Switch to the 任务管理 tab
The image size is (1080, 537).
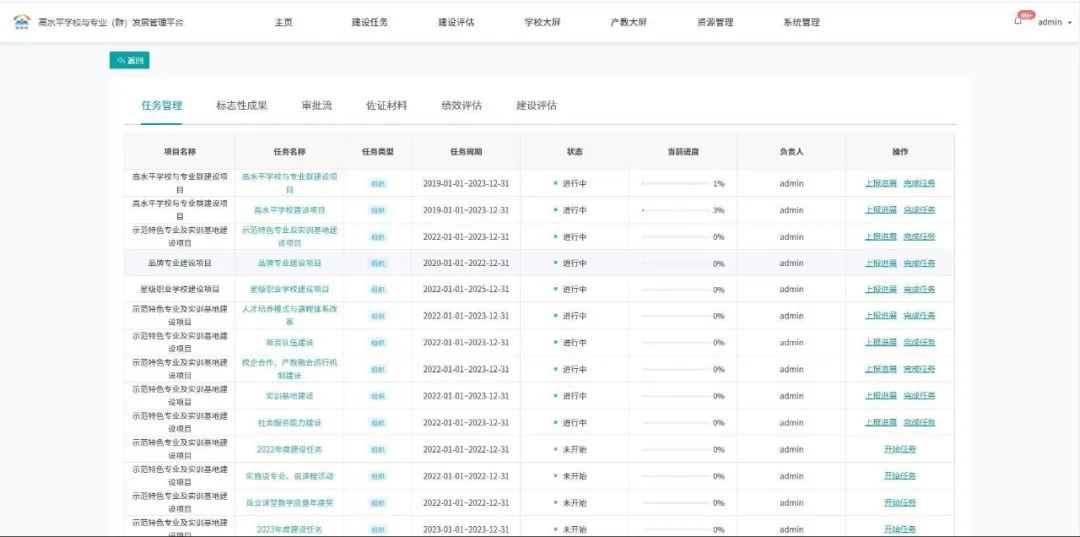162,105
